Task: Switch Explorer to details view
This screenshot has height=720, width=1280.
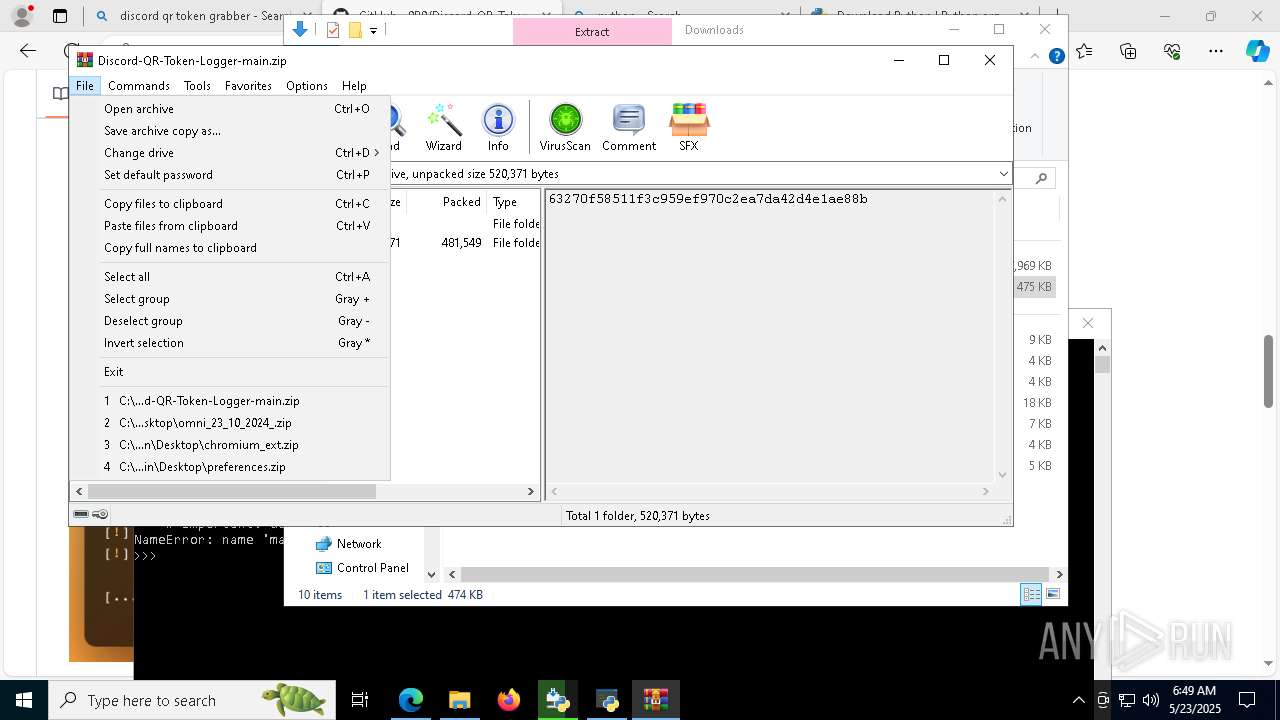Action: click(x=1031, y=594)
